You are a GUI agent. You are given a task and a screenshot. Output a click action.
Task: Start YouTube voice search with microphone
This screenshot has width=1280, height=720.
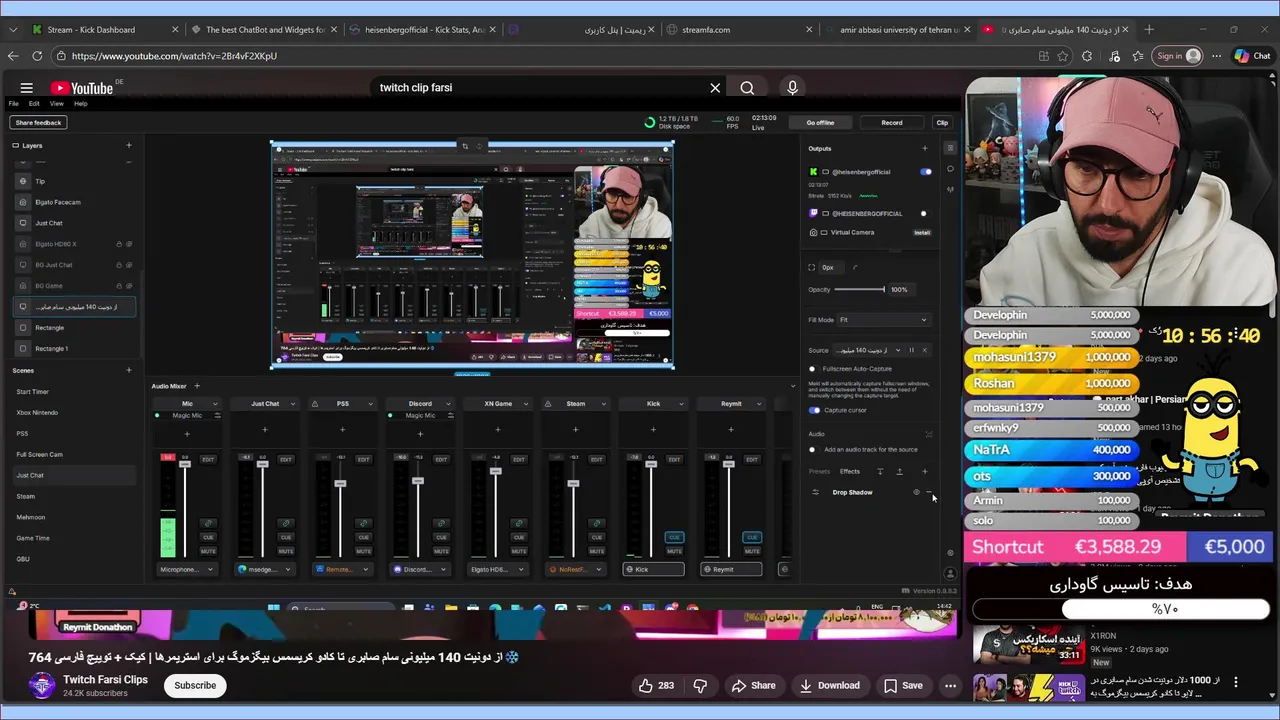click(x=792, y=88)
